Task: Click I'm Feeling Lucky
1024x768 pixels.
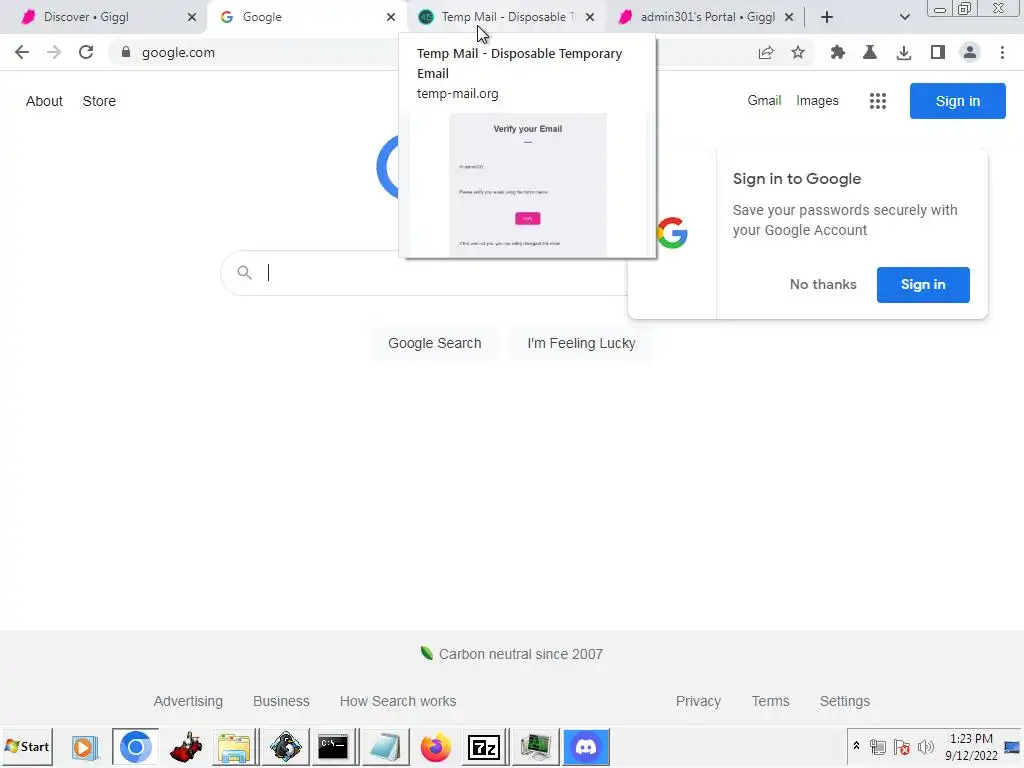Action: coord(581,343)
